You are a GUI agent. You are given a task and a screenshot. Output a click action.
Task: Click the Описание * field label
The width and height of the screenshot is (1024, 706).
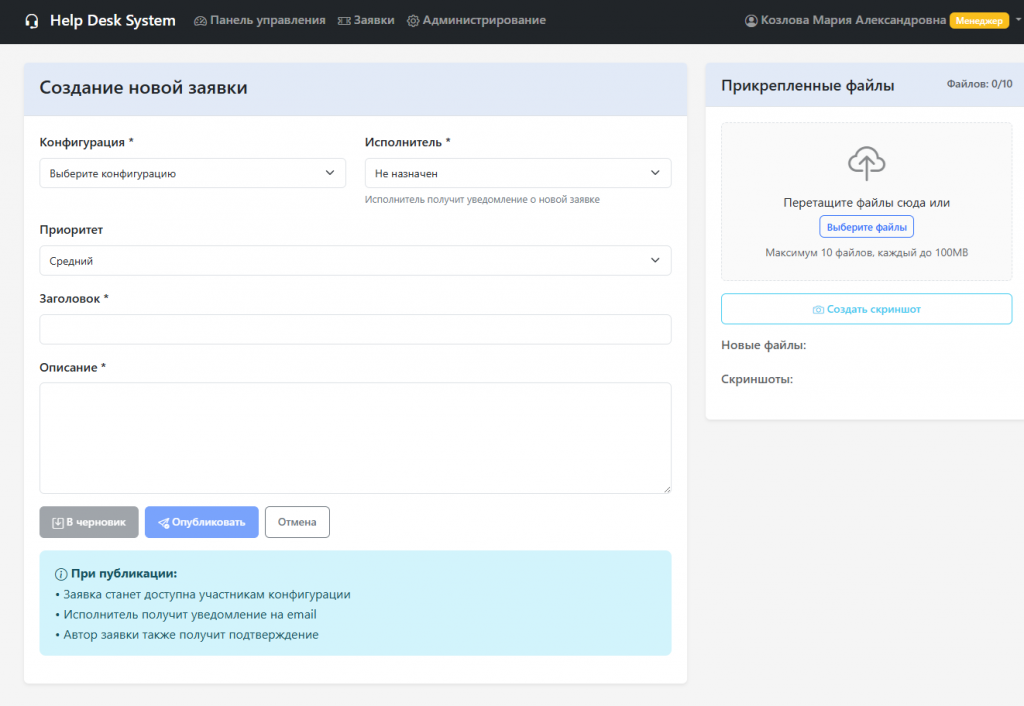coord(72,368)
